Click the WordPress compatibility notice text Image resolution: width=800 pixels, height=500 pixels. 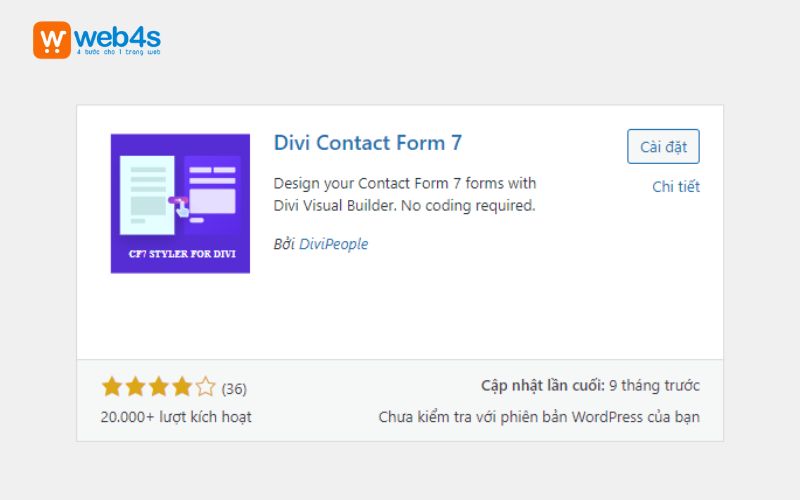(539, 417)
